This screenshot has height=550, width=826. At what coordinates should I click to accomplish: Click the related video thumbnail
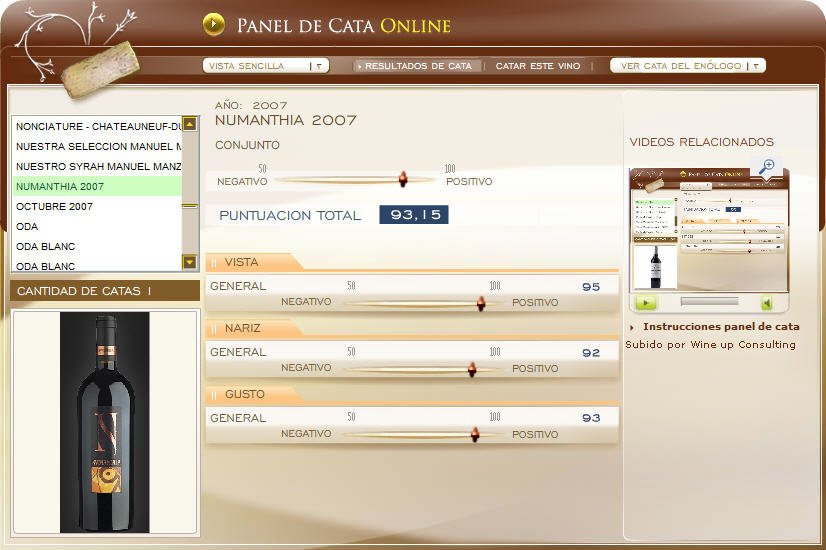(709, 230)
